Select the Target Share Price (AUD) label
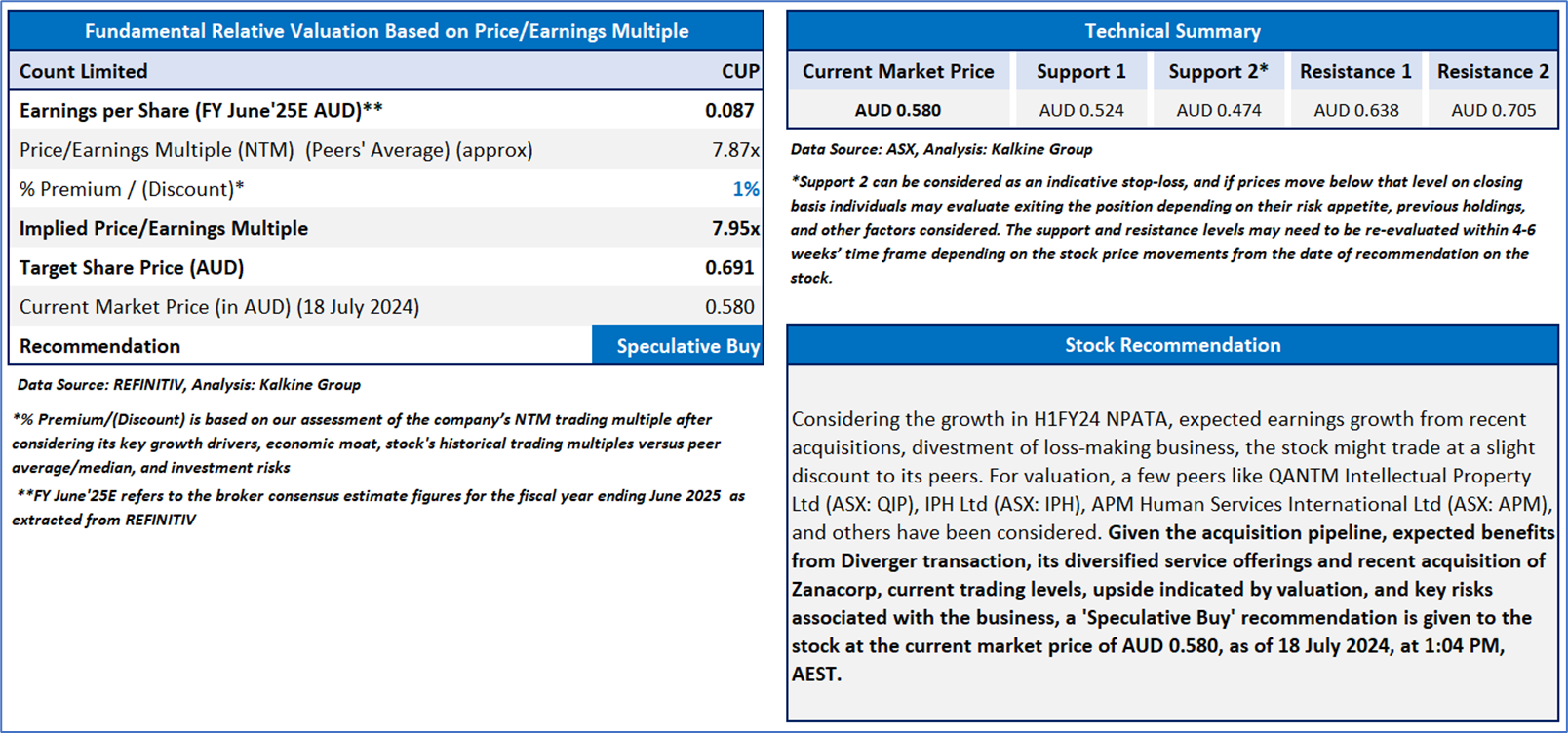 pos(132,267)
